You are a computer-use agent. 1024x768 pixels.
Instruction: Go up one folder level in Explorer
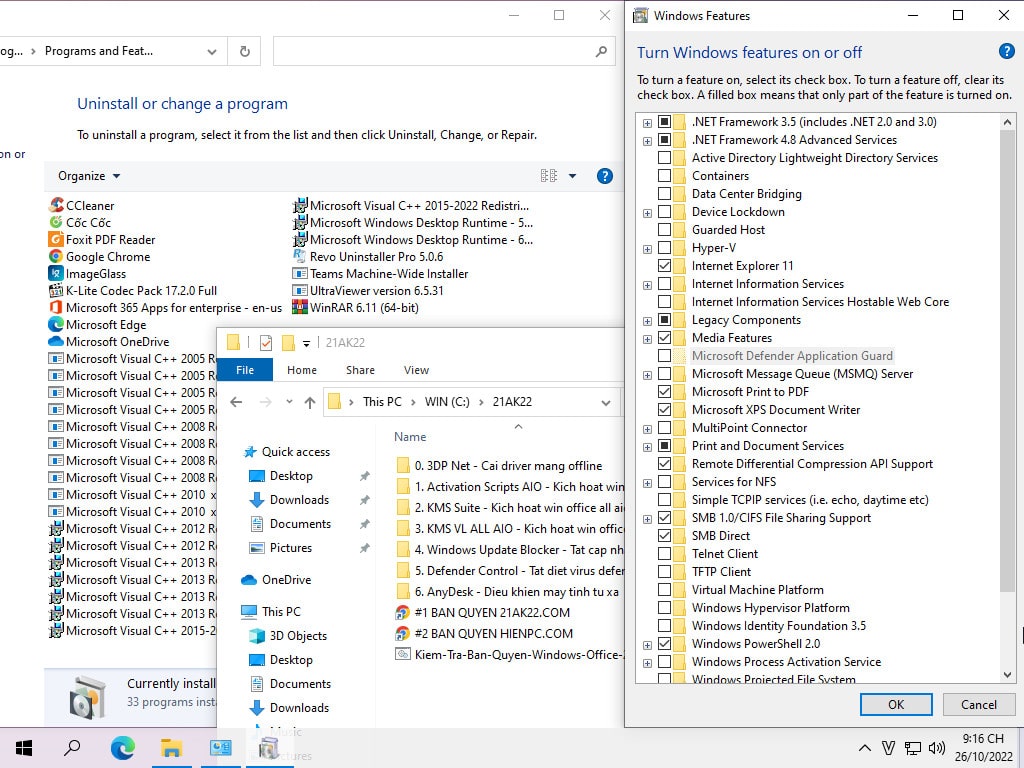[x=310, y=402]
